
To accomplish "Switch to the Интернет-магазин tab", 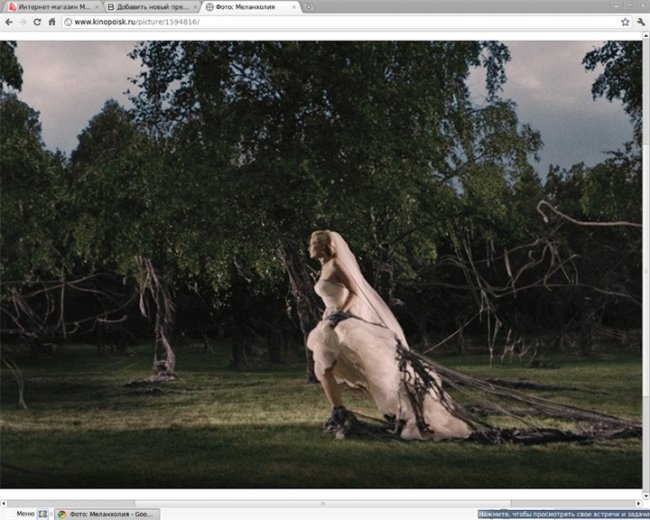I will pyautogui.click(x=50, y=7).
